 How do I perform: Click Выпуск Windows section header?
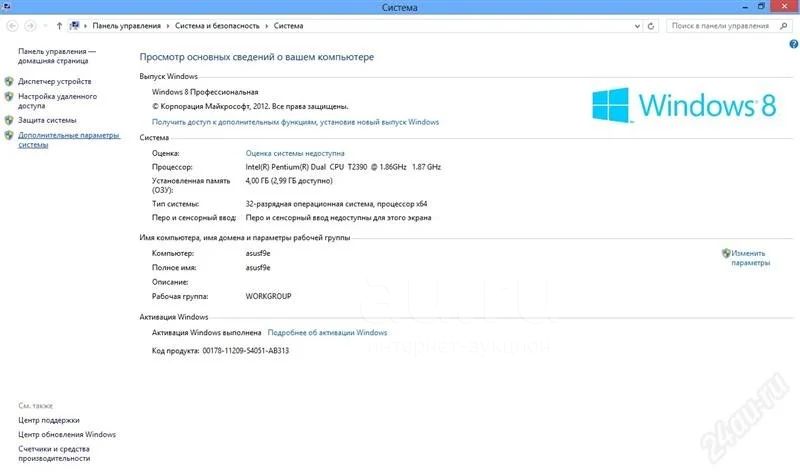tap(168, 77)
